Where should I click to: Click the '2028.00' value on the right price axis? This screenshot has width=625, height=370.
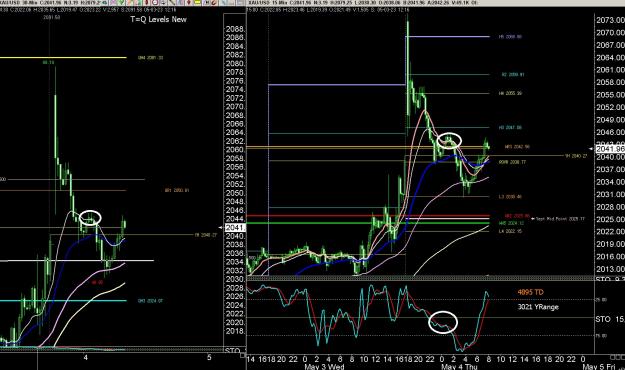coord(610,207)
